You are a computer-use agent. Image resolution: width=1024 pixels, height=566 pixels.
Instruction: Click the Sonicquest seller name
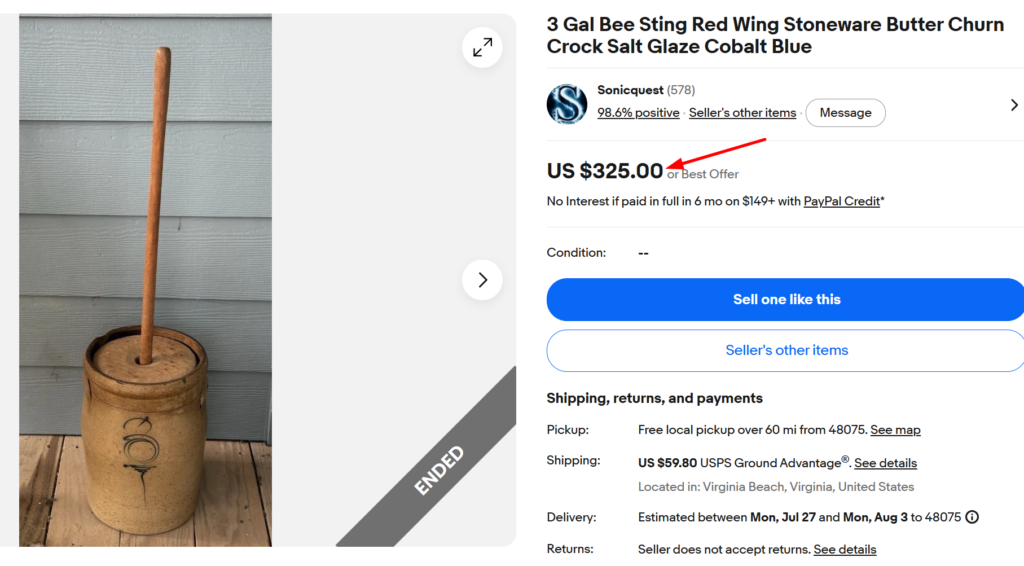(x=630, y=90)
